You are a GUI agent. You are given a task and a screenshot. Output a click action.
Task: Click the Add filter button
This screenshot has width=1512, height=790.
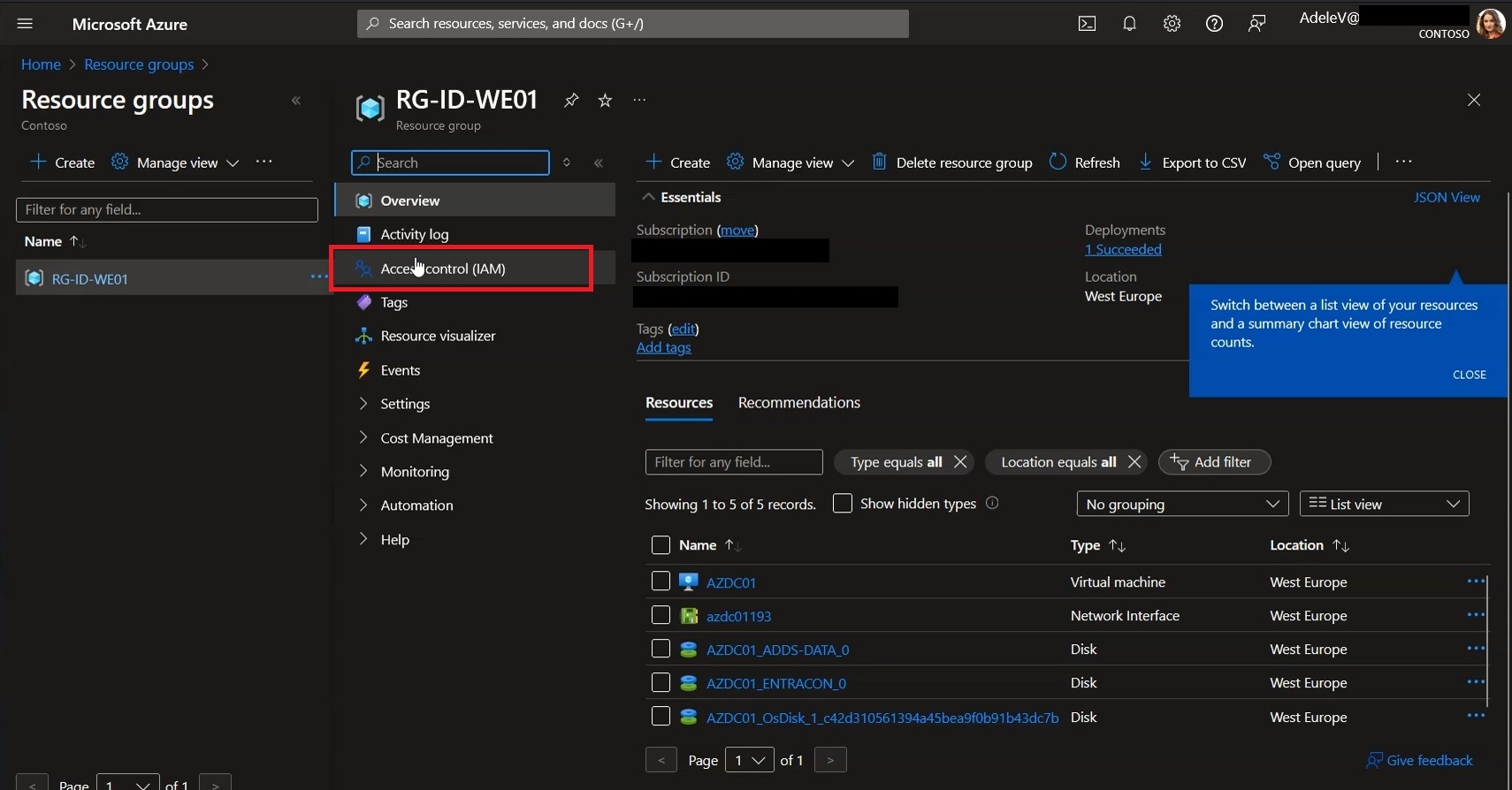point(1214,462)
